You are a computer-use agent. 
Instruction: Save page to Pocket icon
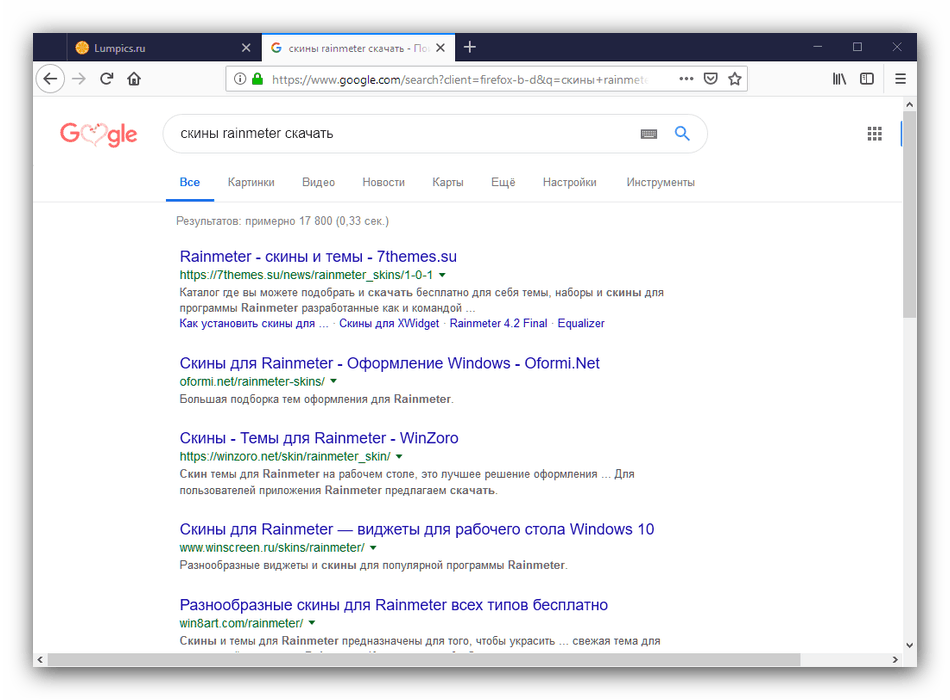711,79
